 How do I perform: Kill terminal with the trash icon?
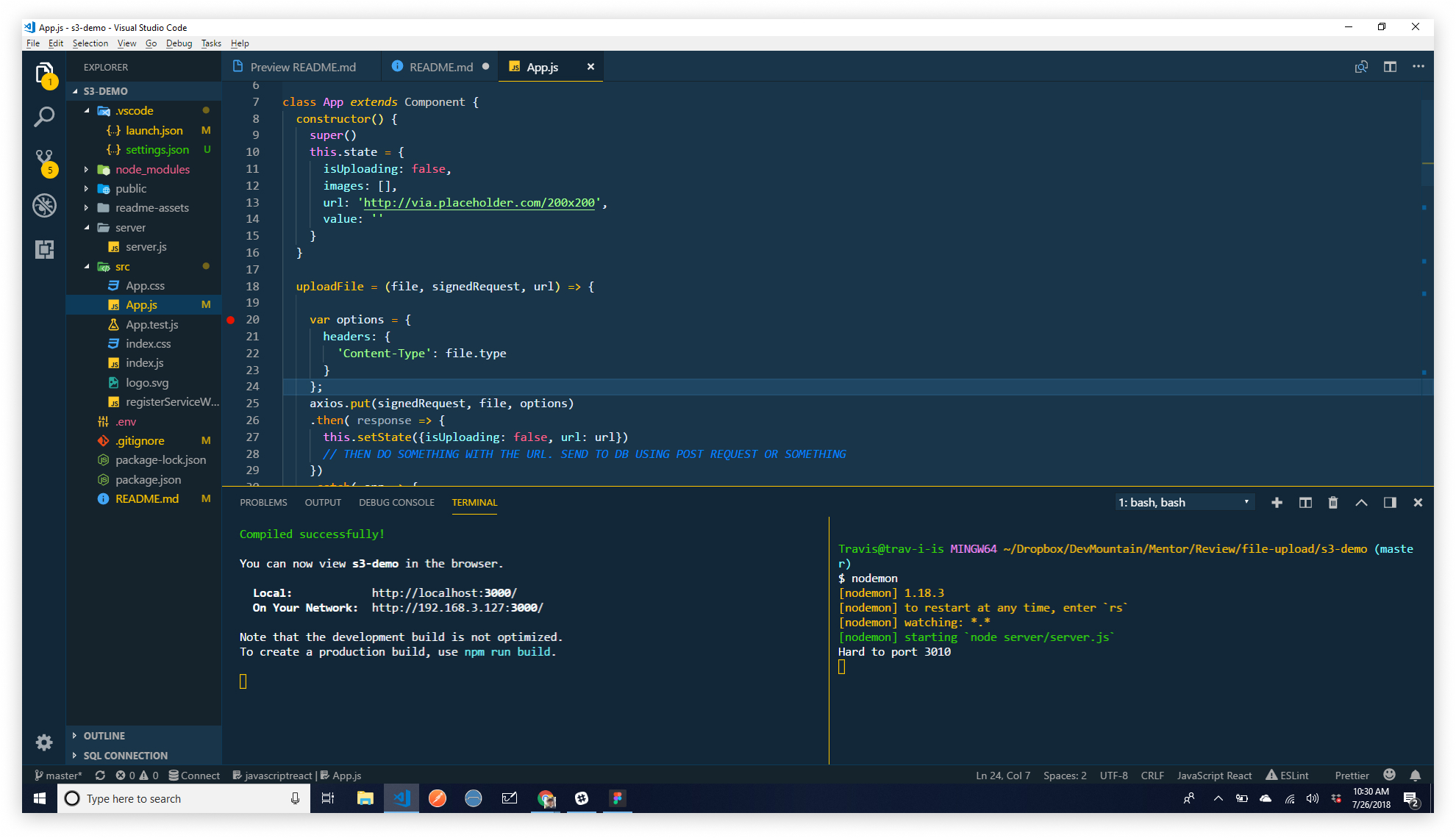pyautogui.click(x=1333, y=503)
